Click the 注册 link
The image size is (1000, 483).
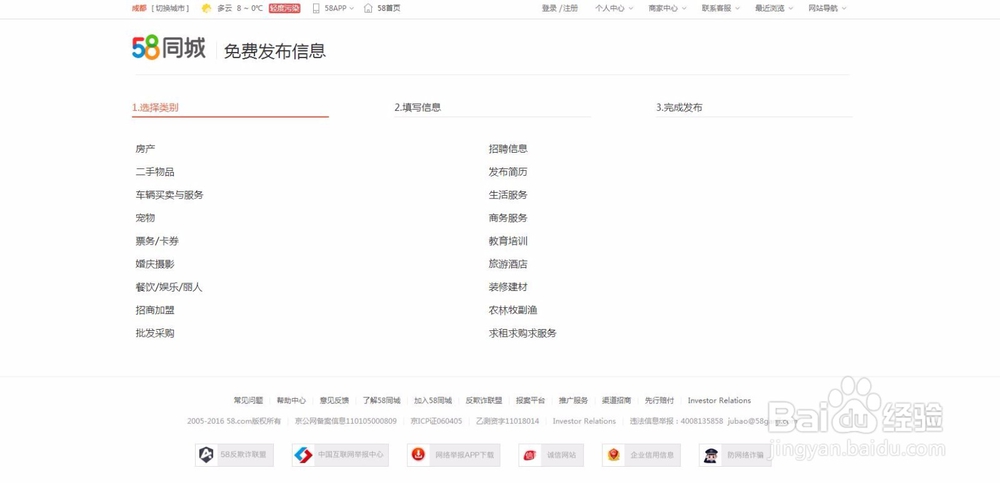click(x=570, y=8)
